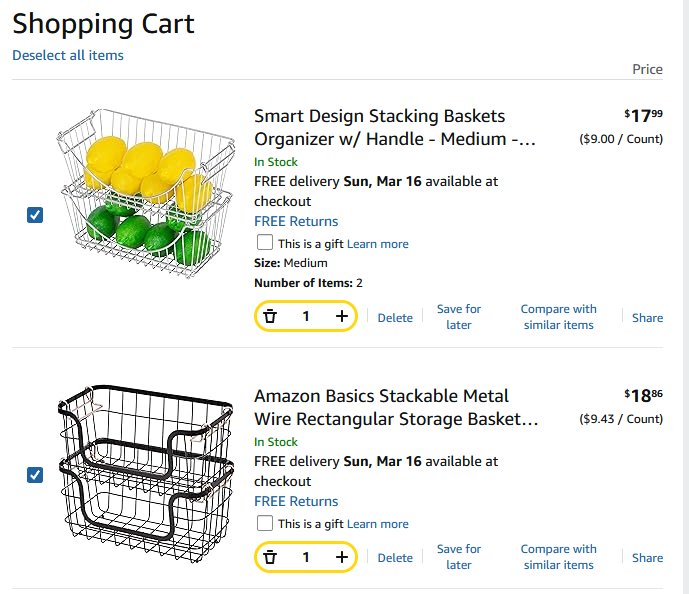The image size is (689, 594).
Task: Click trash icon for Smart Design baskets
Action: pyautogui.click(x=270, y=316)
